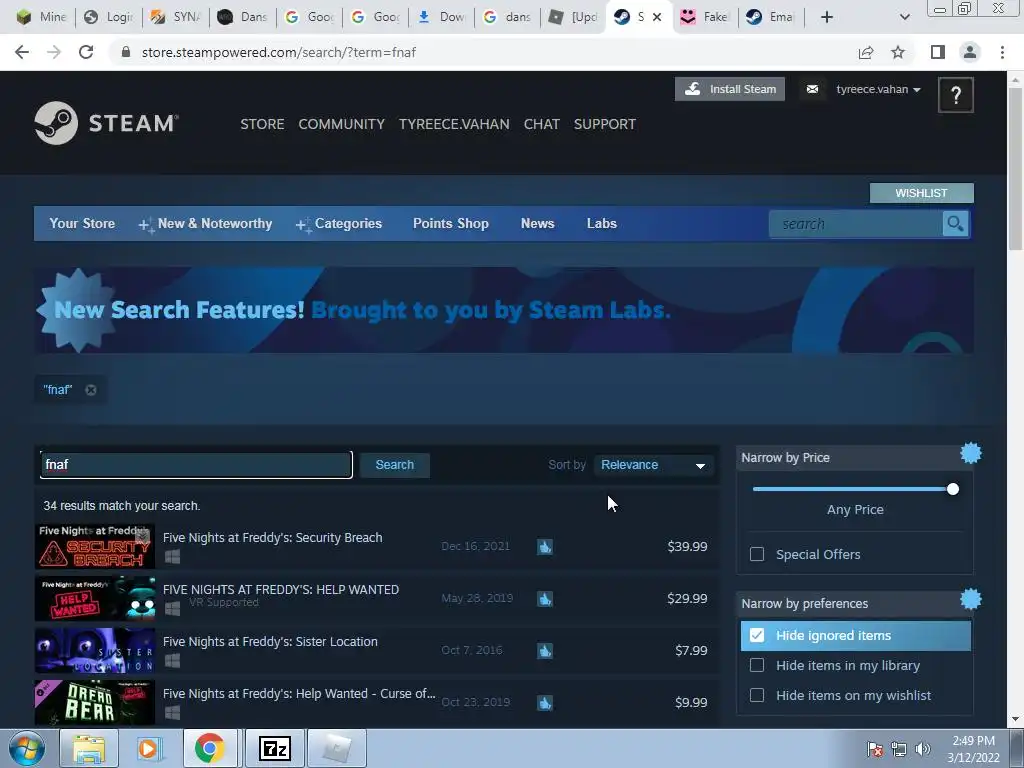Remove the "fnaf" search tag
Viewport: 1024px width, 768px height.
[x=91, y=390]
